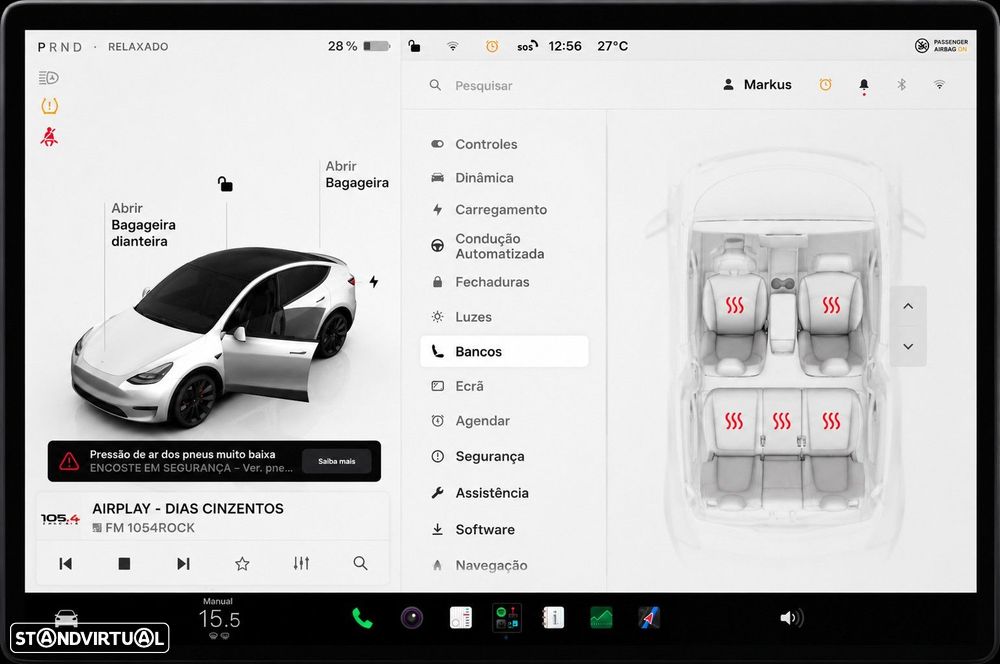Image resolution: width=1000 pixels, height=664 pixels.
Task: Tap the unlock padlock above the car
Action: click(x=225, y=184)
